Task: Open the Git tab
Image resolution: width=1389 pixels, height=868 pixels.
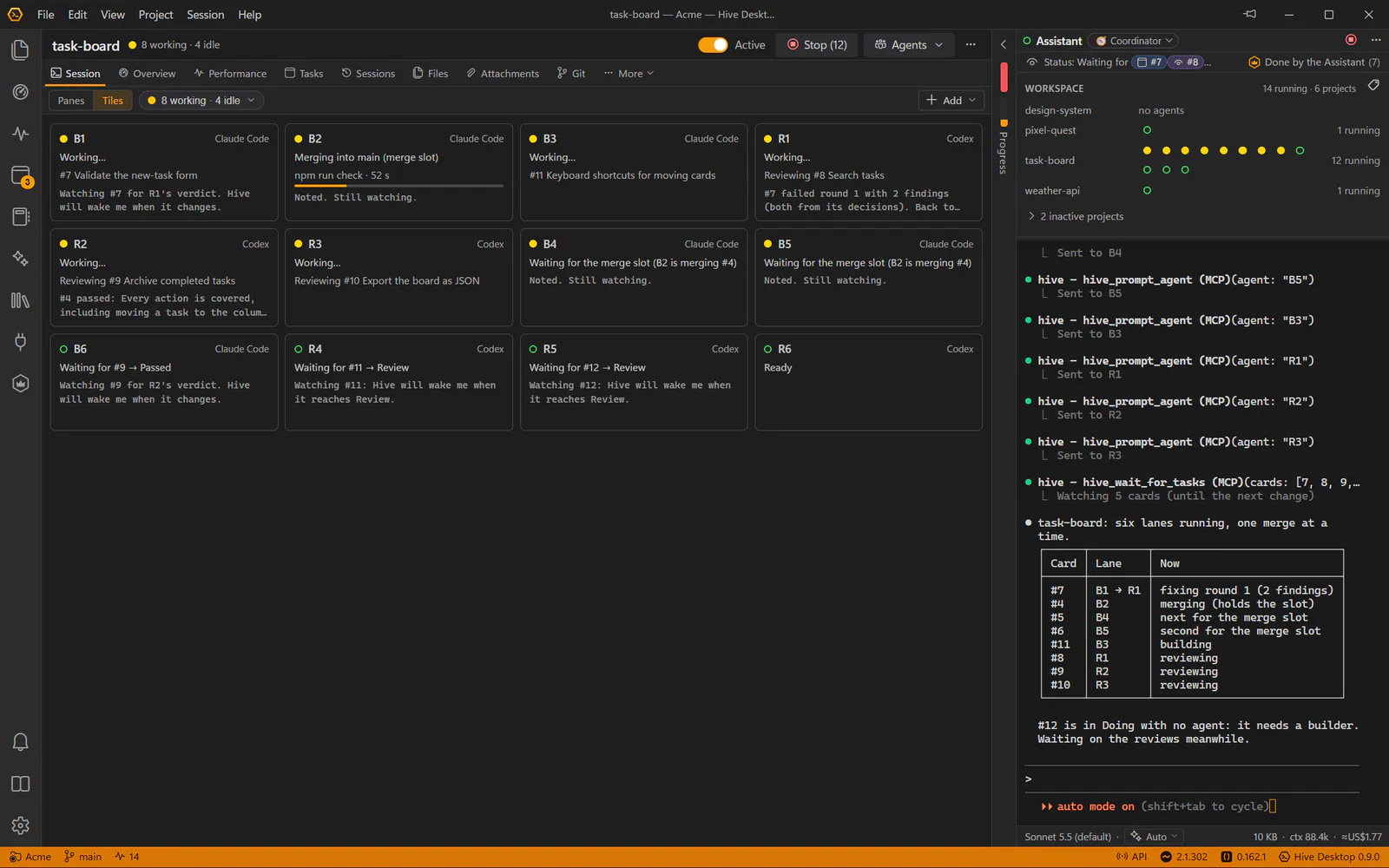Action: 571,74
